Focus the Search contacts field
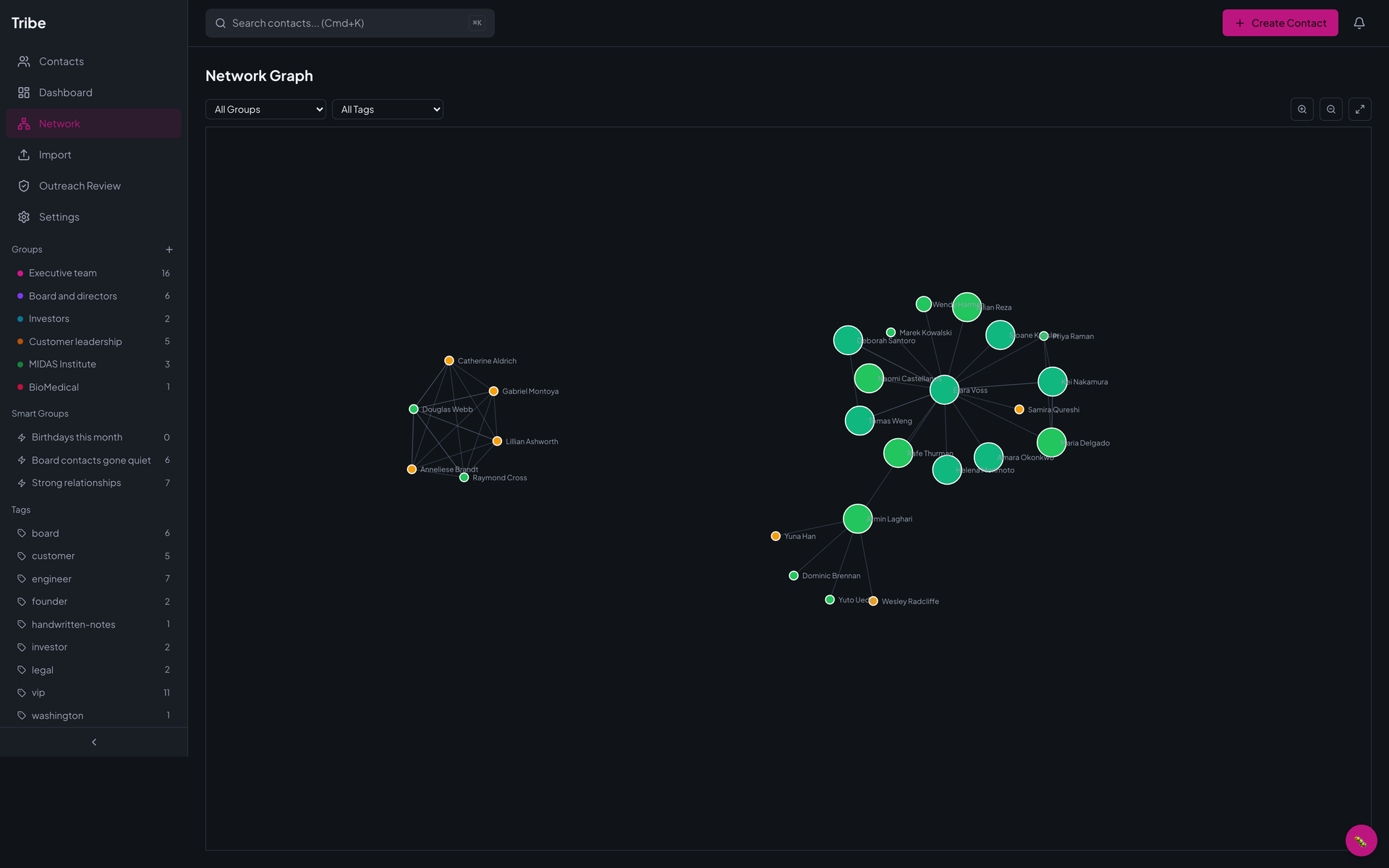Screen dimensions: 1389x868 coord(350,23)
